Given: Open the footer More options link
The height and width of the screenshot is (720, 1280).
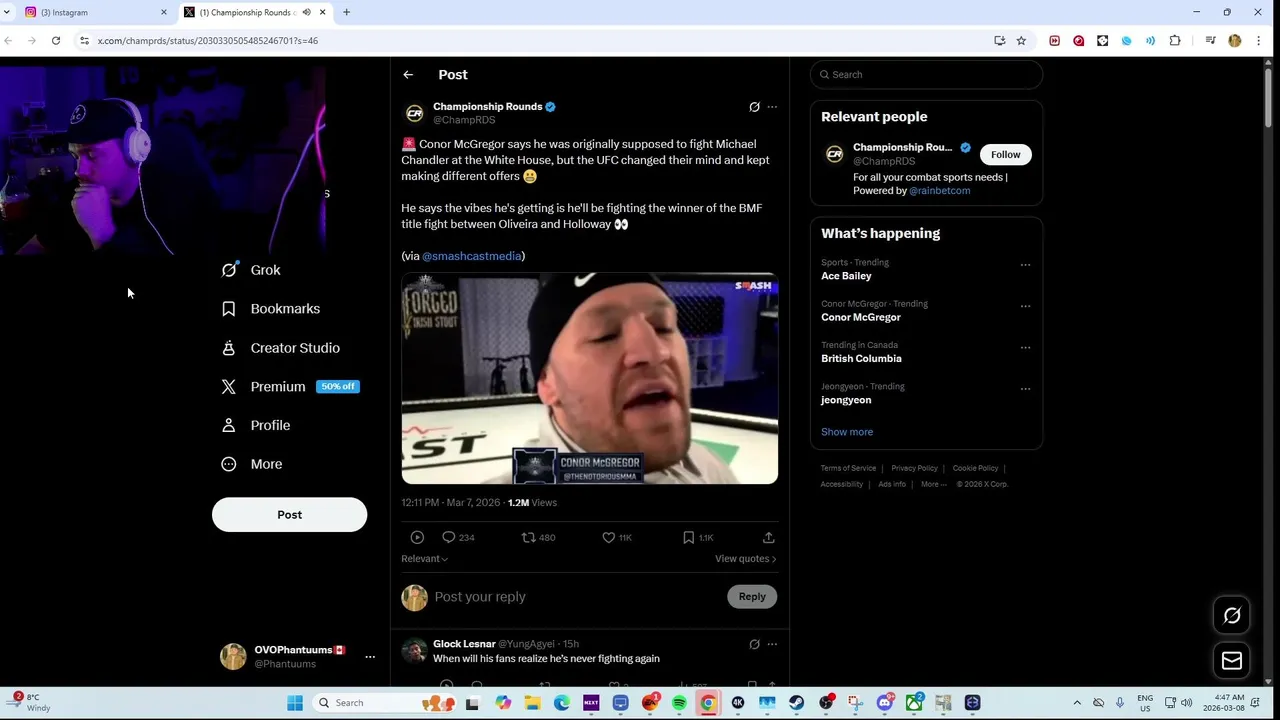Looking at the screenshot, I should tap(934, 484).
